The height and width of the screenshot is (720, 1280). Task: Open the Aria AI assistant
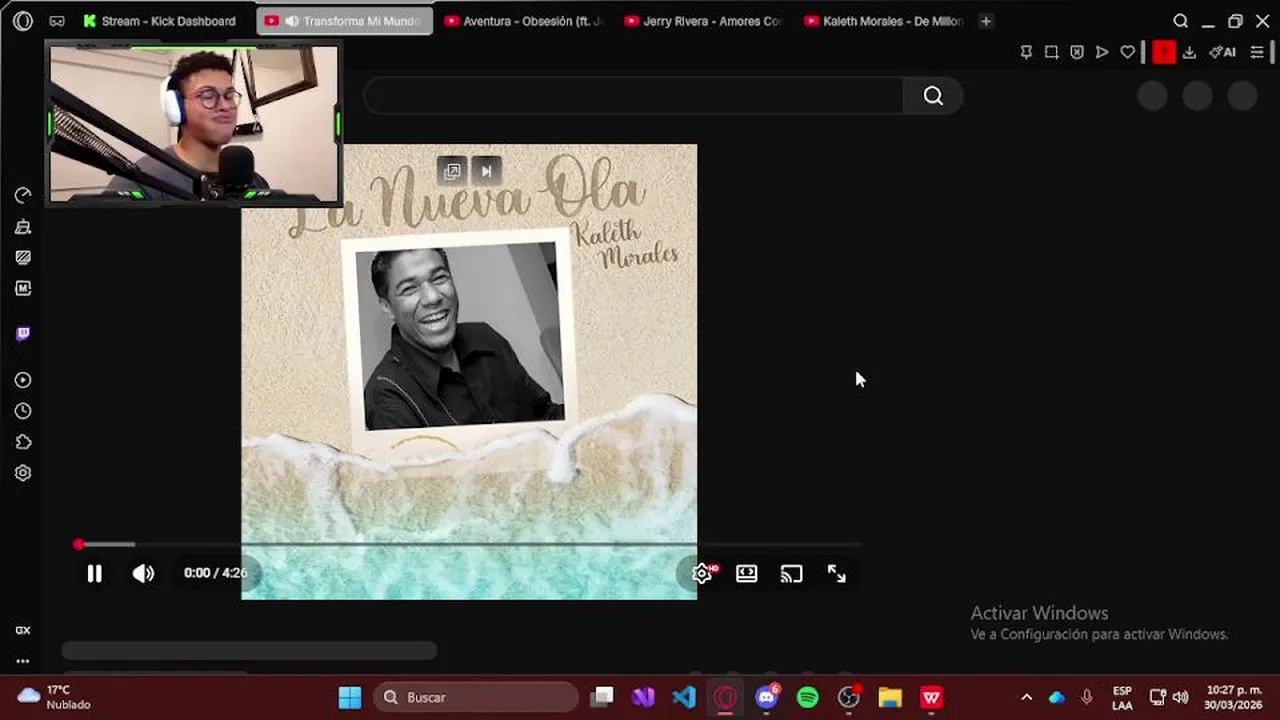pos(1222,52)
